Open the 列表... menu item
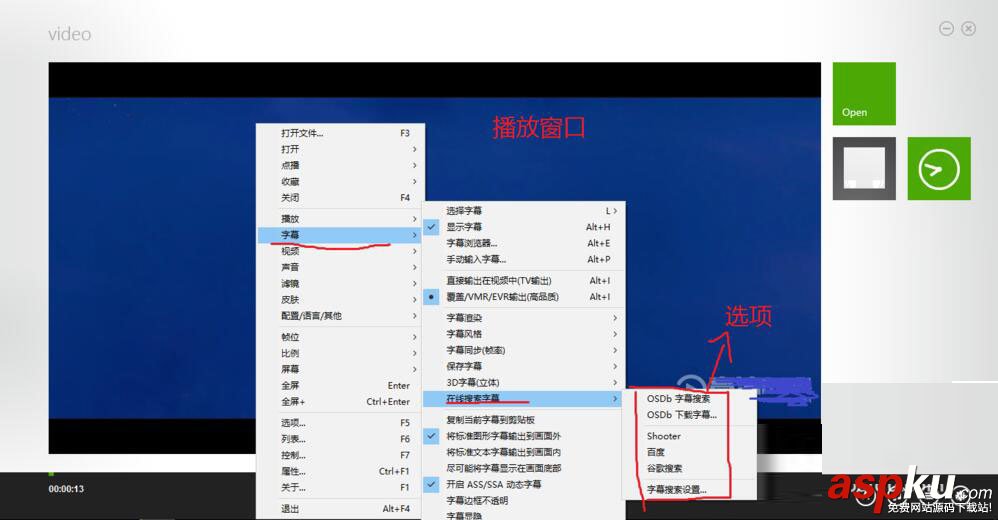 point(341,439)
